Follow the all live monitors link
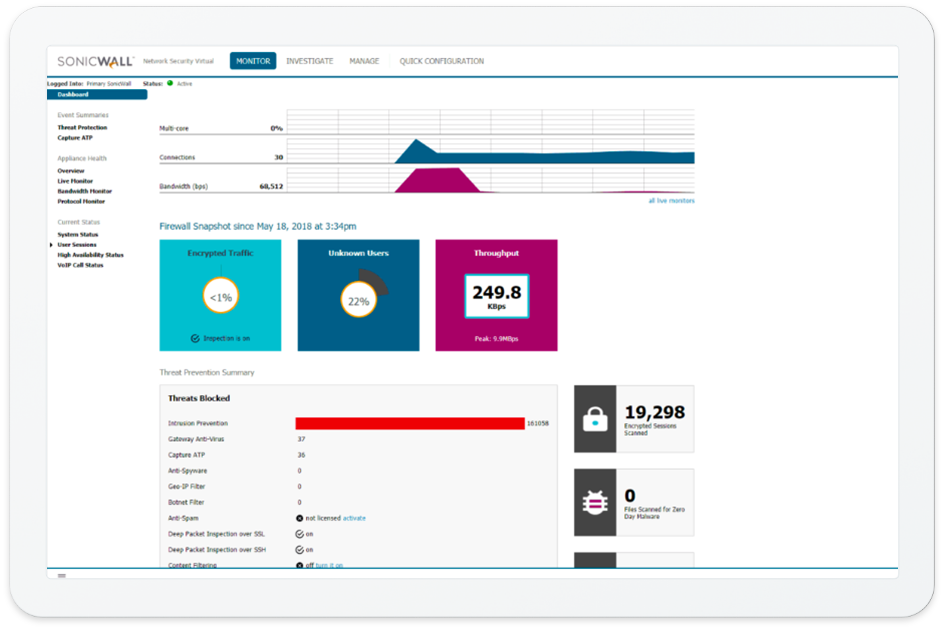The width and height of the screenshot is (944, 630). coord(671,201)
